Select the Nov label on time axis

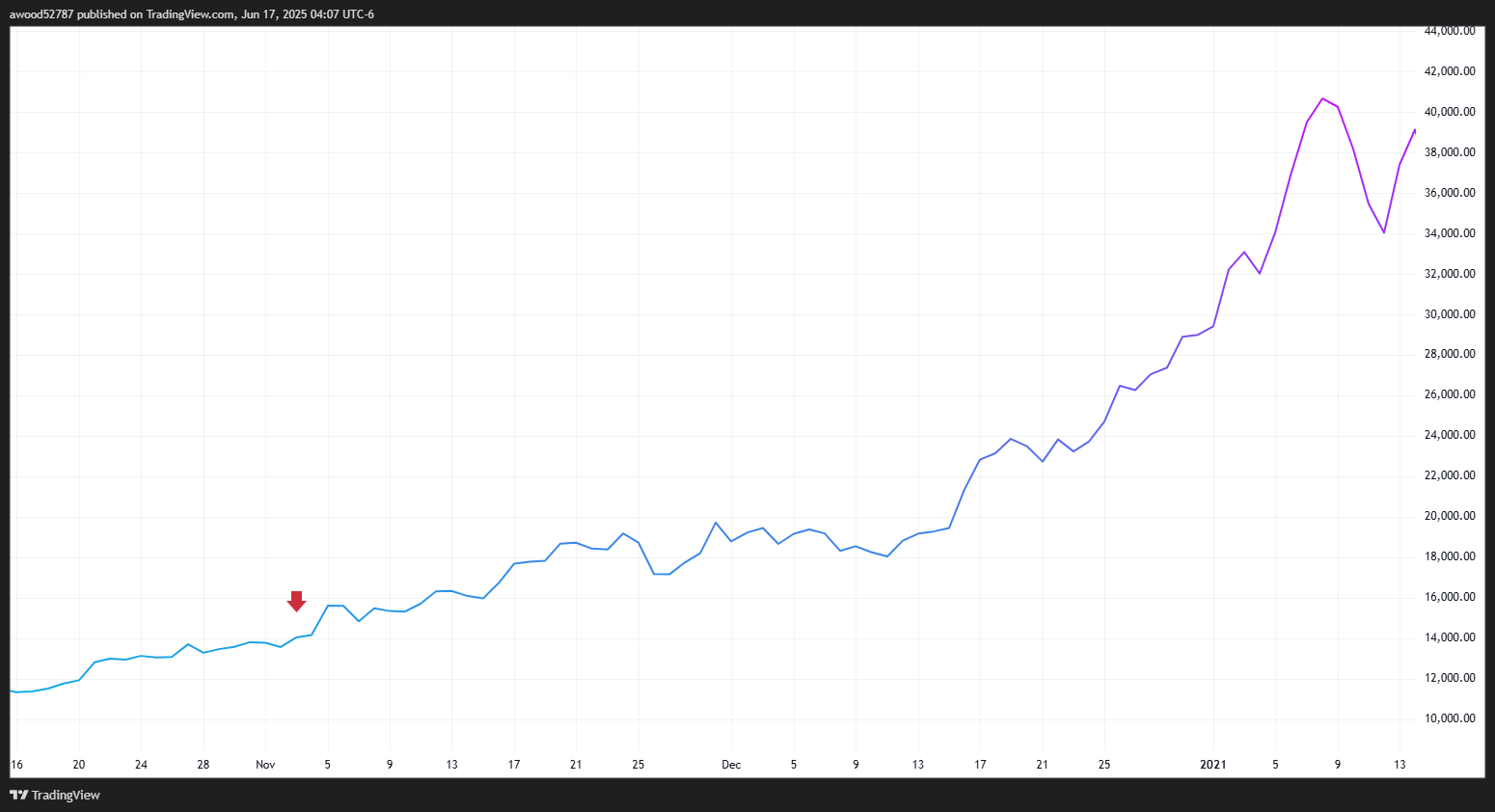click(265, 765)
